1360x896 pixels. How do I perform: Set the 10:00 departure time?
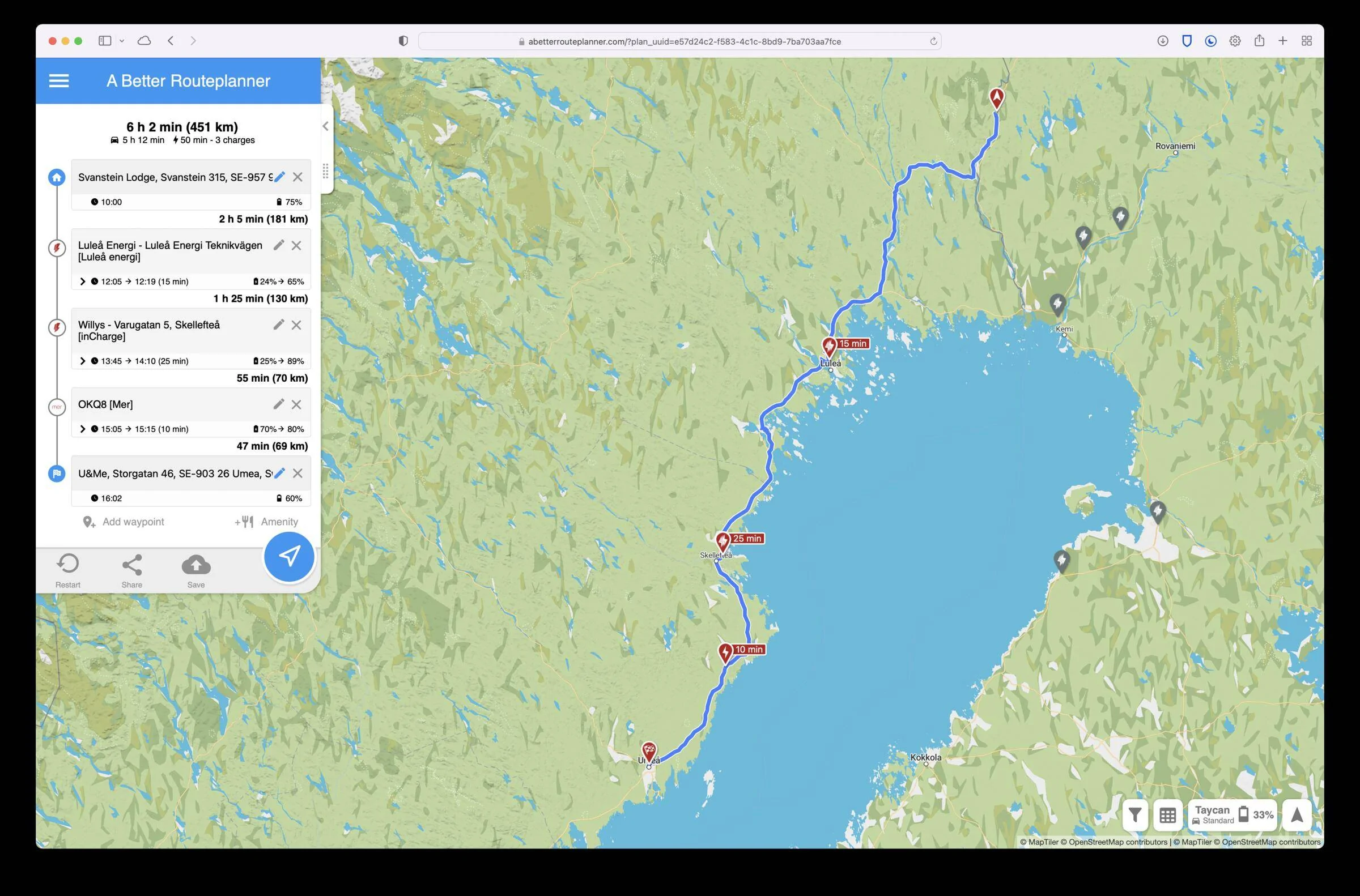107,202
